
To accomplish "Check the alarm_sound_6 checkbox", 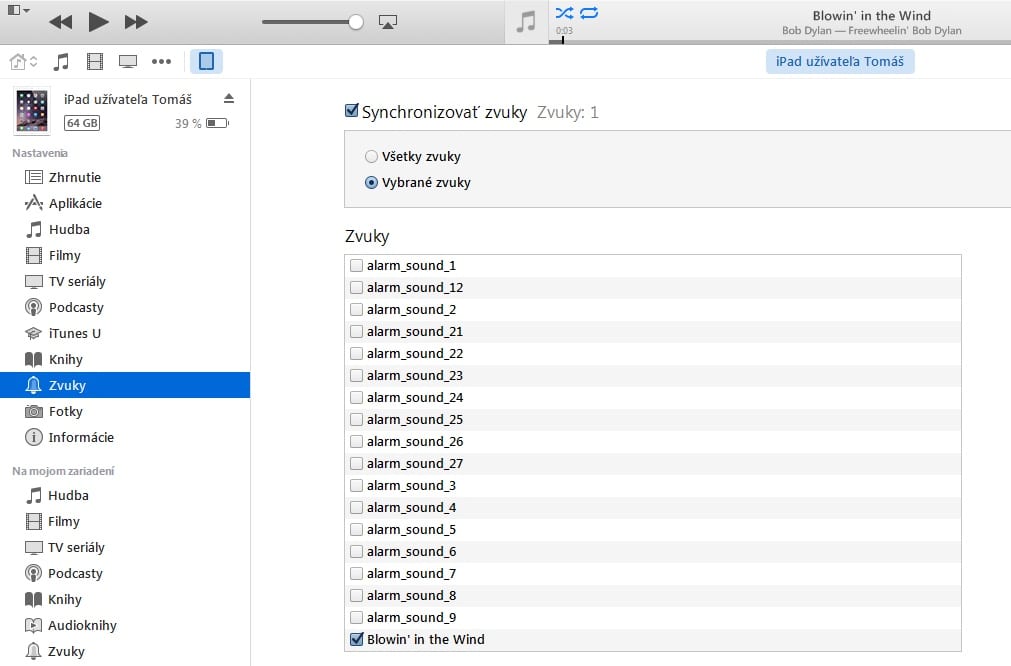I will tap(356, 551).
